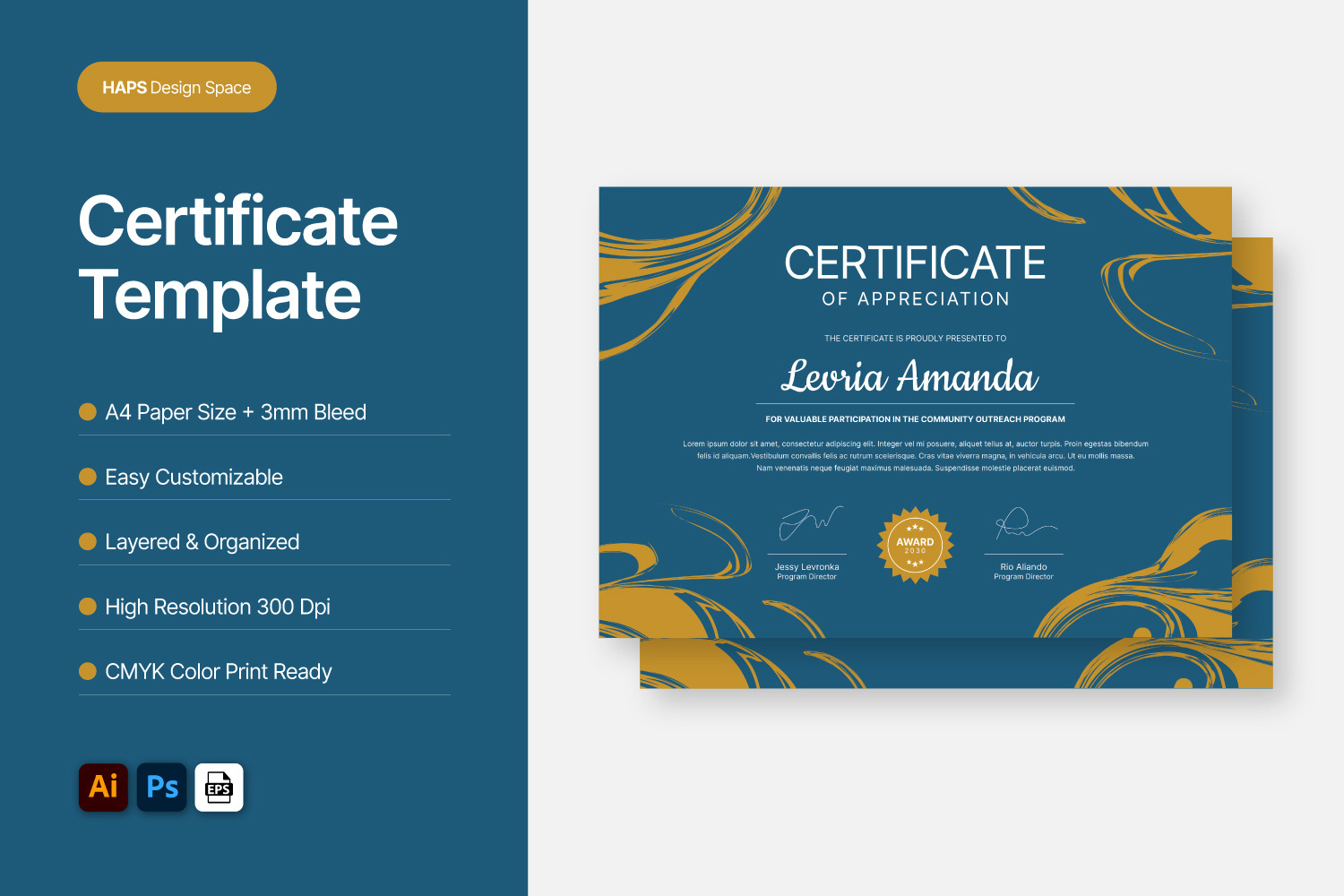Click the Photoshop Ps icon
This screenshot has height=896, width=1344.
pos(162,787)
